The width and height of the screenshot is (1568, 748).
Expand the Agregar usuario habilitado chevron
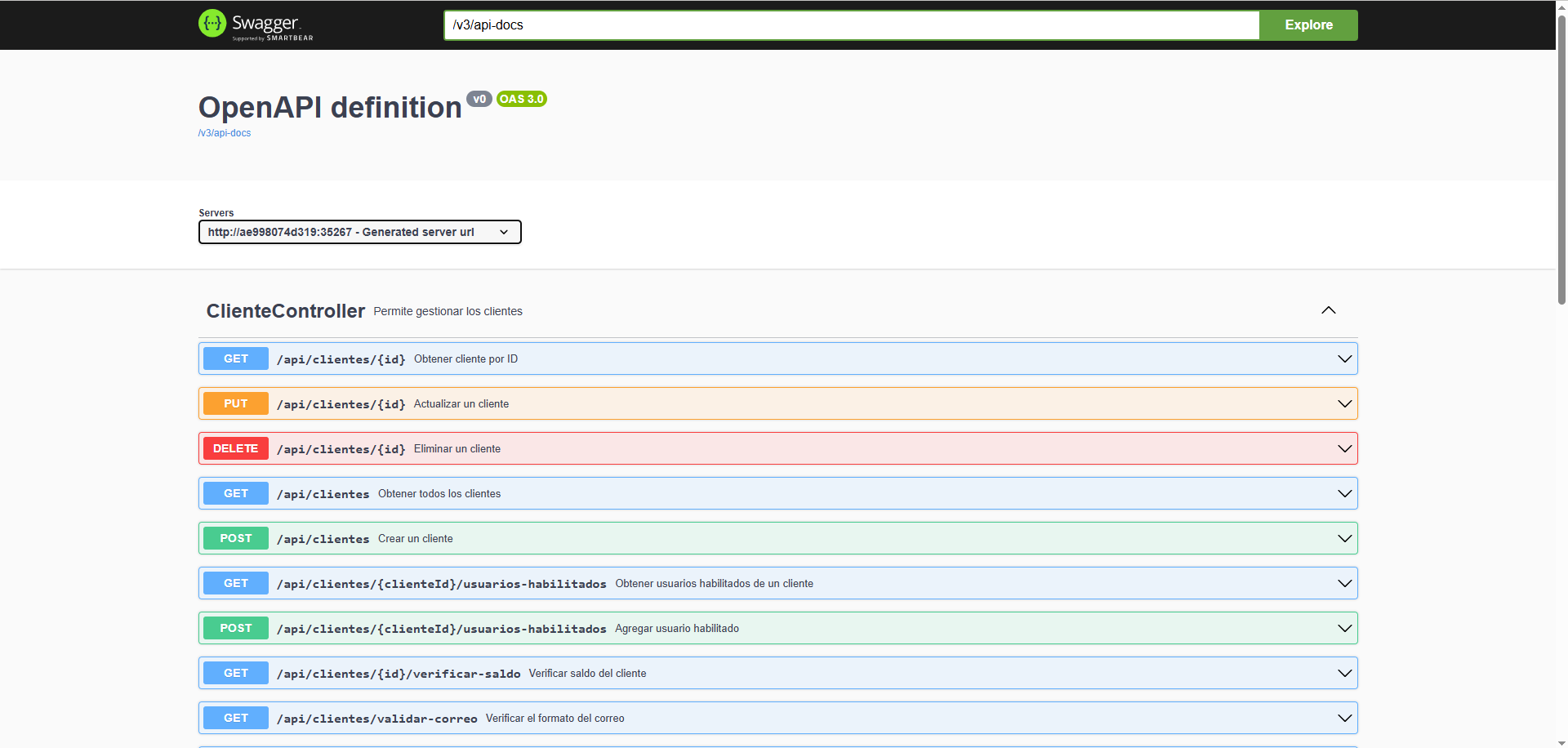(1344, 629)
